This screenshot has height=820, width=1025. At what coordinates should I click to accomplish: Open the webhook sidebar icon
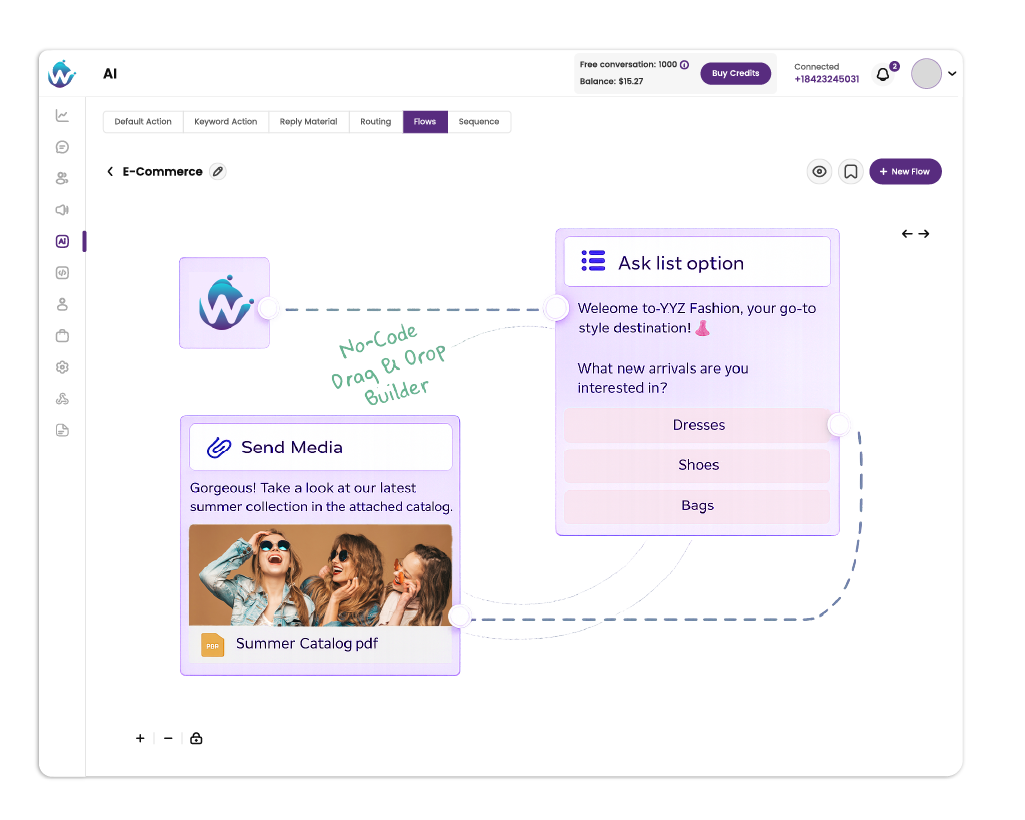point(62,398)
